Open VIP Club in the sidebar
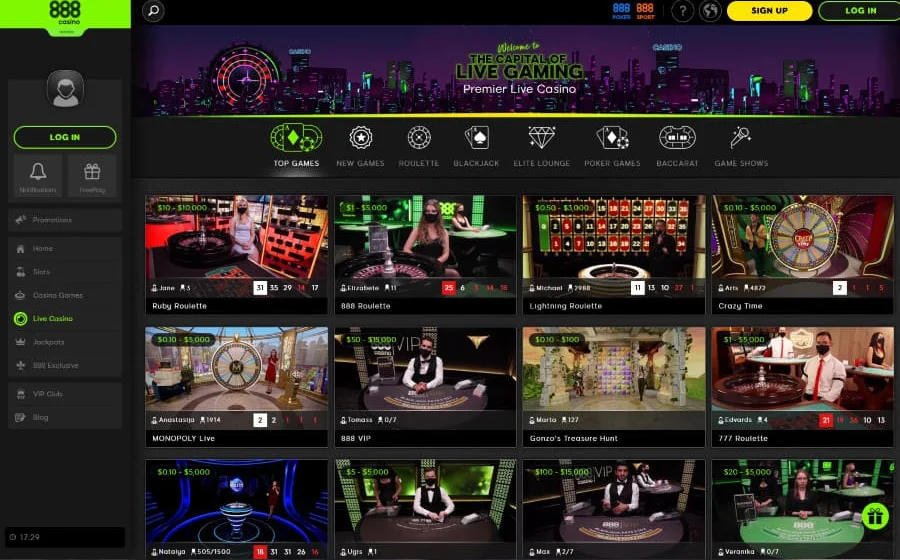This screenshot has width=900, height=560. (65, 394)
